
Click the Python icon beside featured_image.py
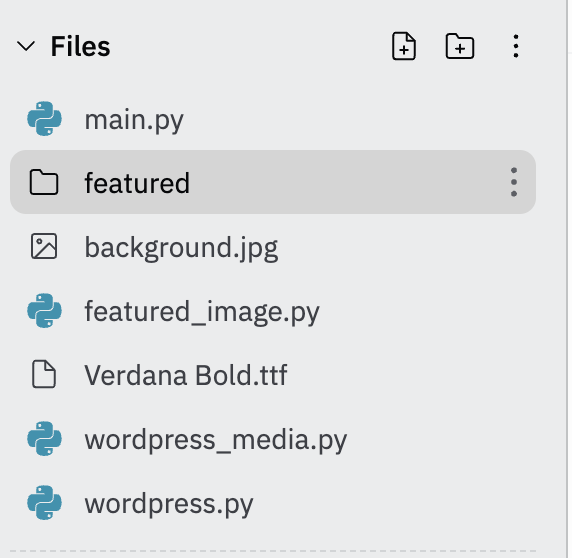point(45,311)
